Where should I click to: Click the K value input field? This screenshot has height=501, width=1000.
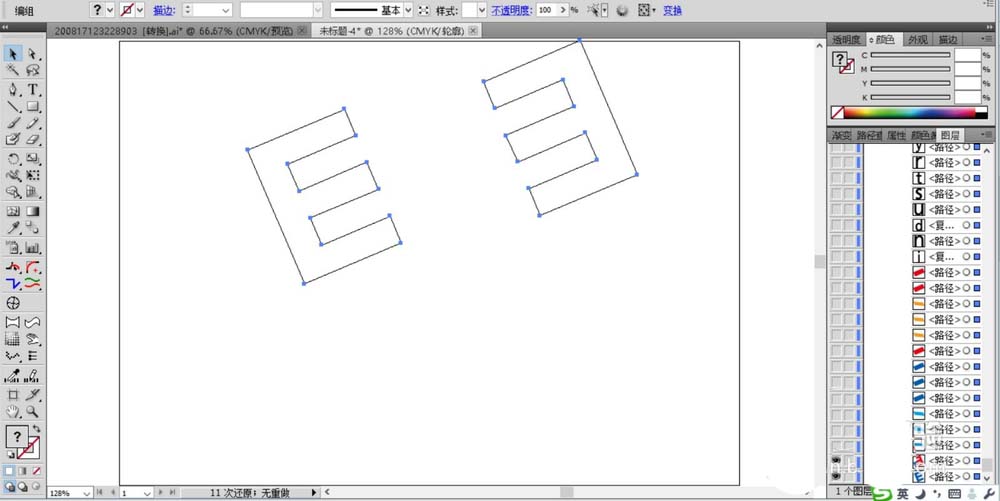coord(967,97)
